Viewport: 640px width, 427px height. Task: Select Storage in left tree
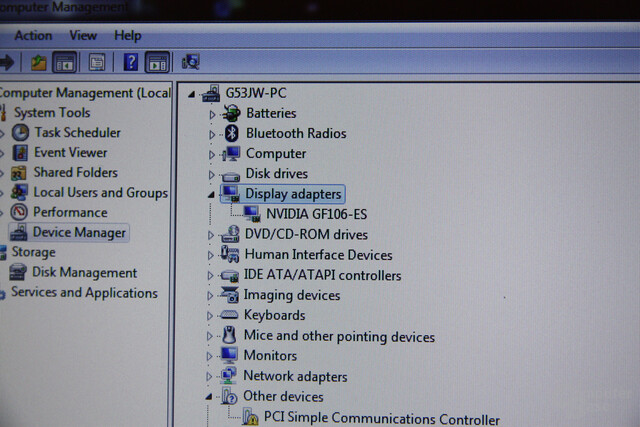(x=33, y=252)
